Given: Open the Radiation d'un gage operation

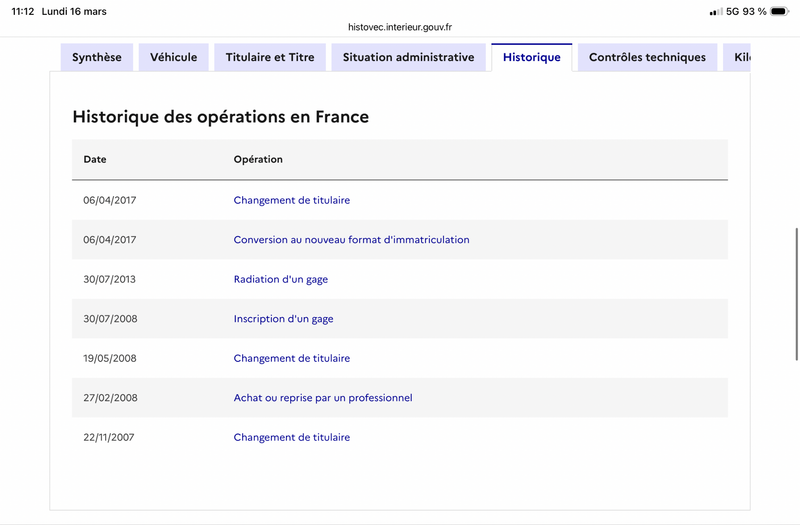Looking at the screenshot, I should pyautogui.click(x=281, y=279).
